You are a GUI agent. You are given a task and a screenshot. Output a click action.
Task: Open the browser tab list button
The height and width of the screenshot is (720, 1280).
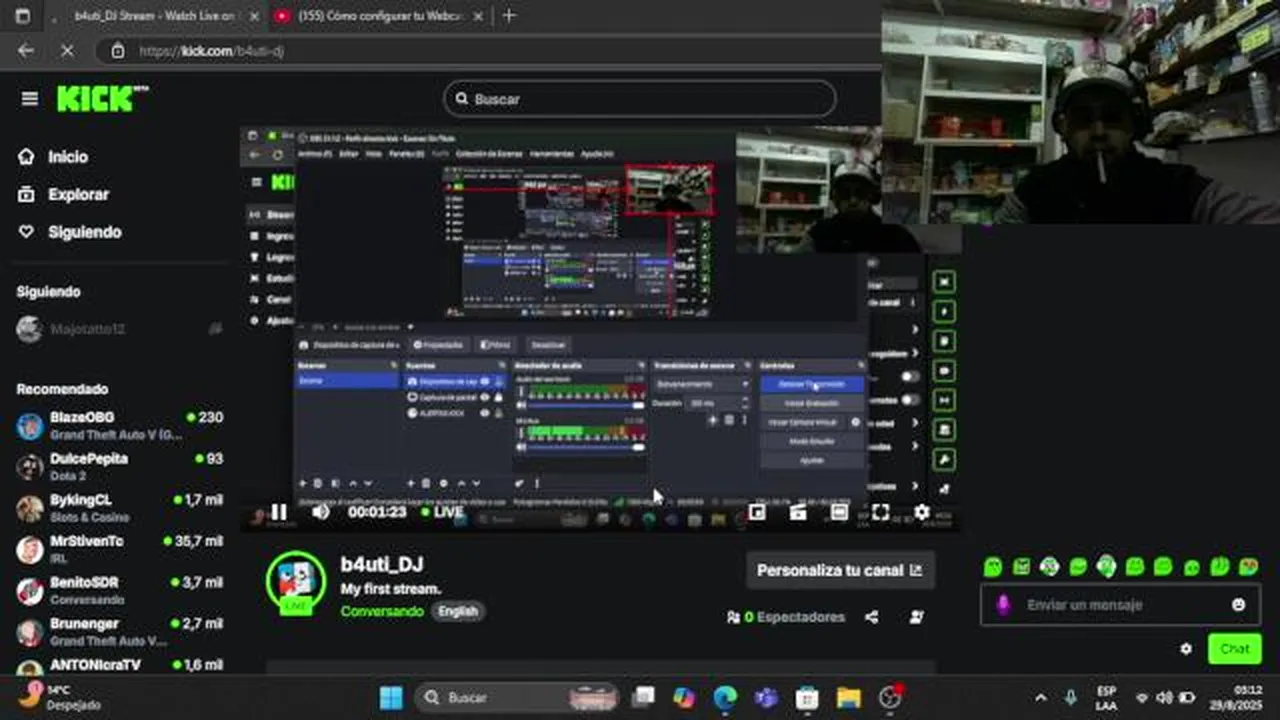[x=23, y=16]
